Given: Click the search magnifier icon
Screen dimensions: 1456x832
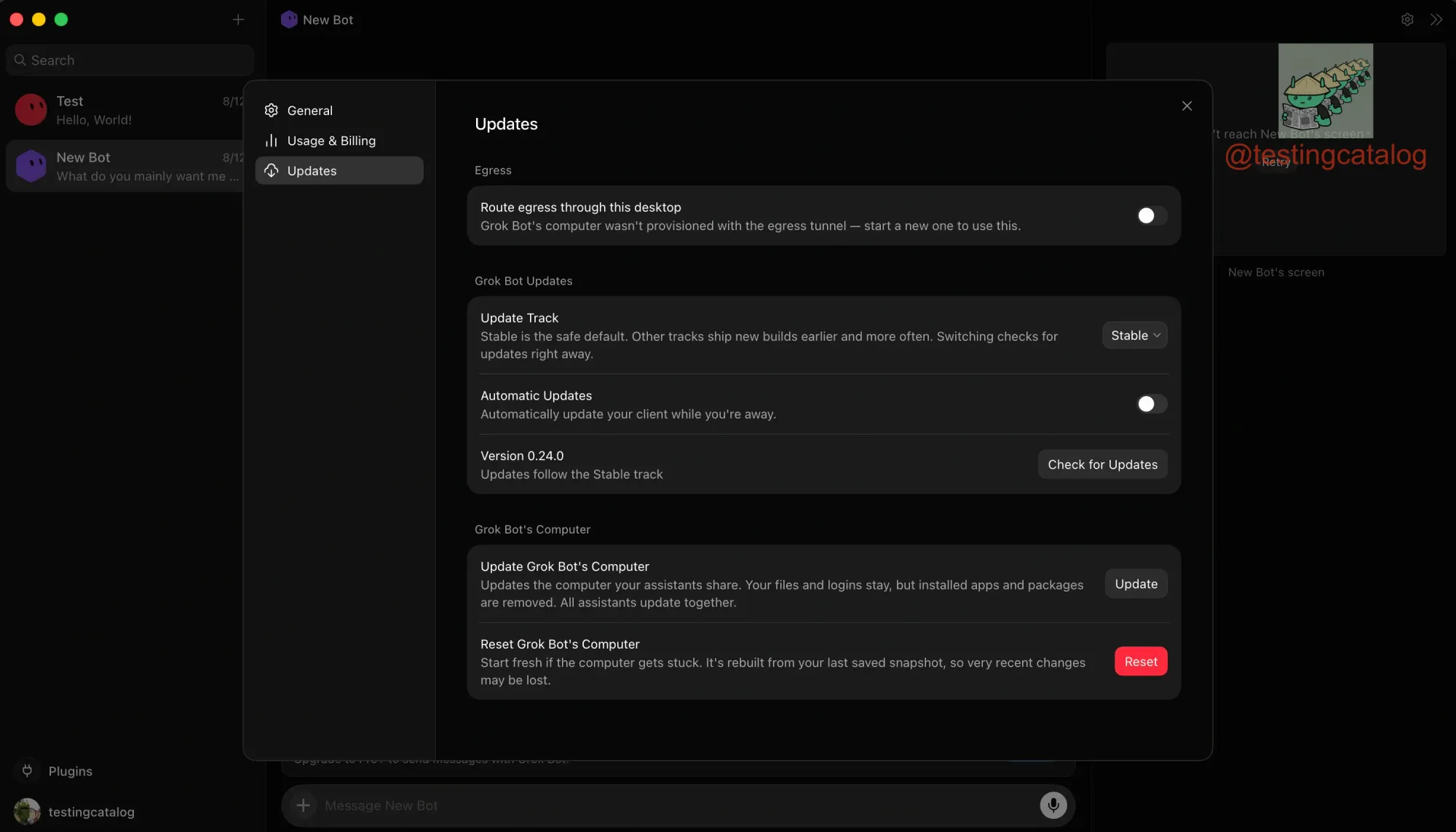Looking at the screenshot, I should click(x=20, y=60).
